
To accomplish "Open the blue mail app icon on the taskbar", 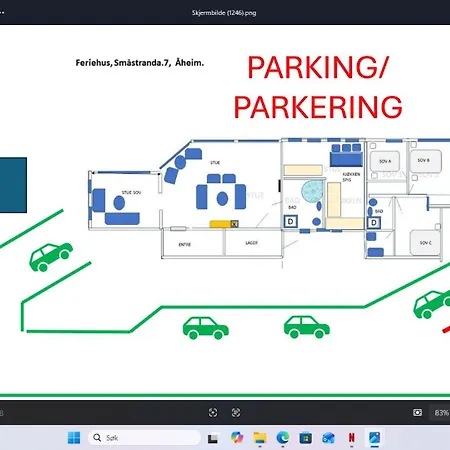I will click(328, 438).
